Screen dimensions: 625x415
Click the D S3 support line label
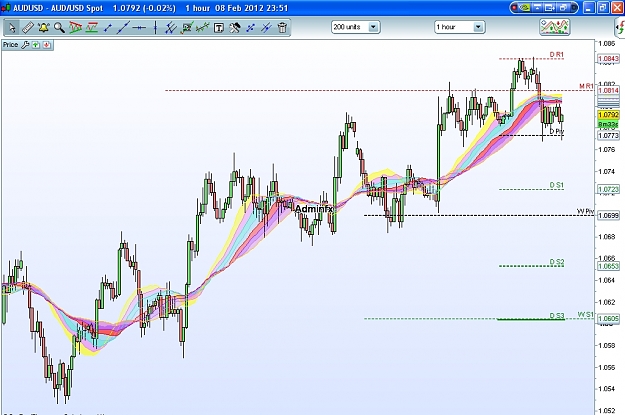click(556, 315)
